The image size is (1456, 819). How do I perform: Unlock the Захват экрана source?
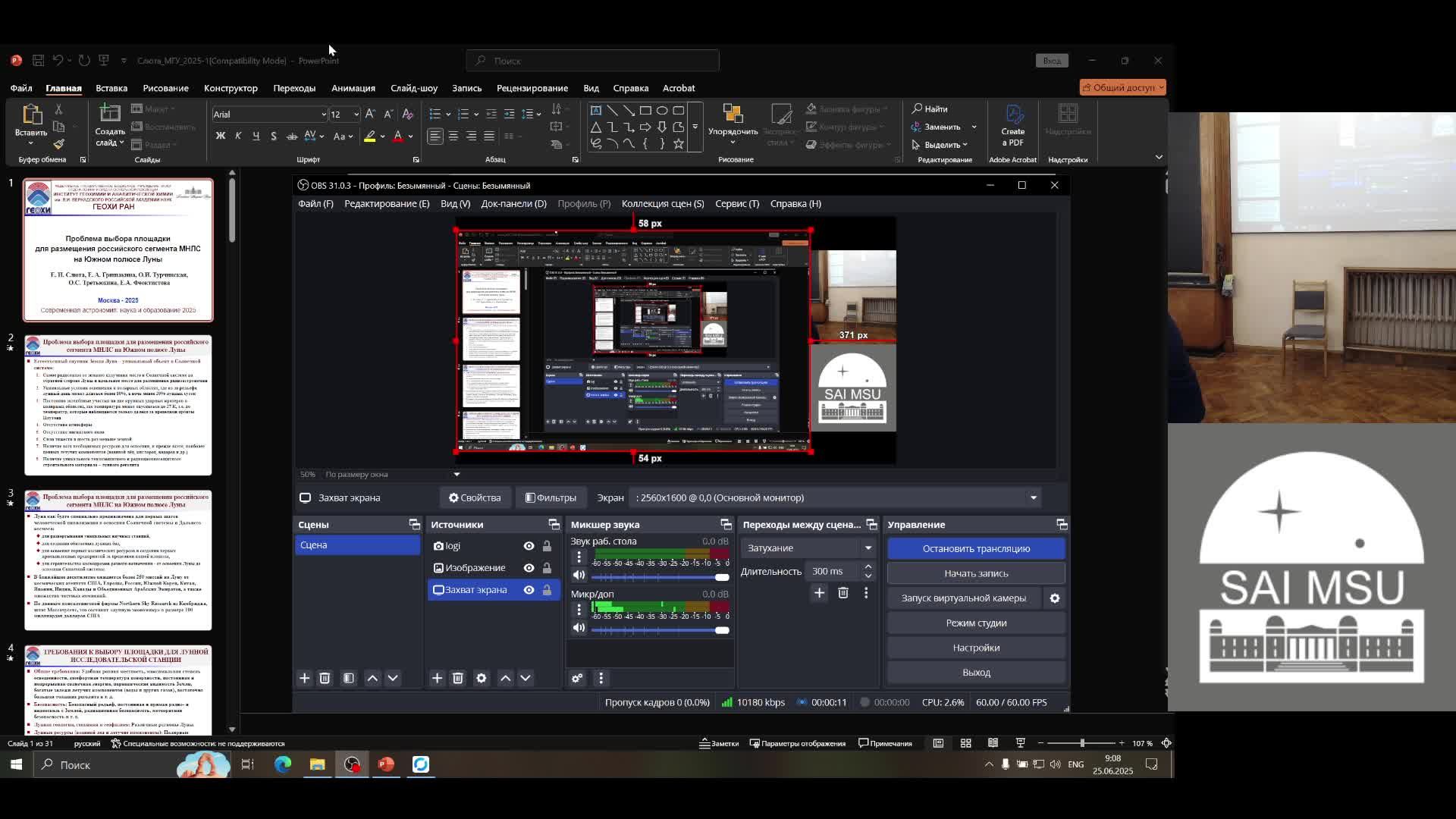pyautogui.click(x=547, y=590)
